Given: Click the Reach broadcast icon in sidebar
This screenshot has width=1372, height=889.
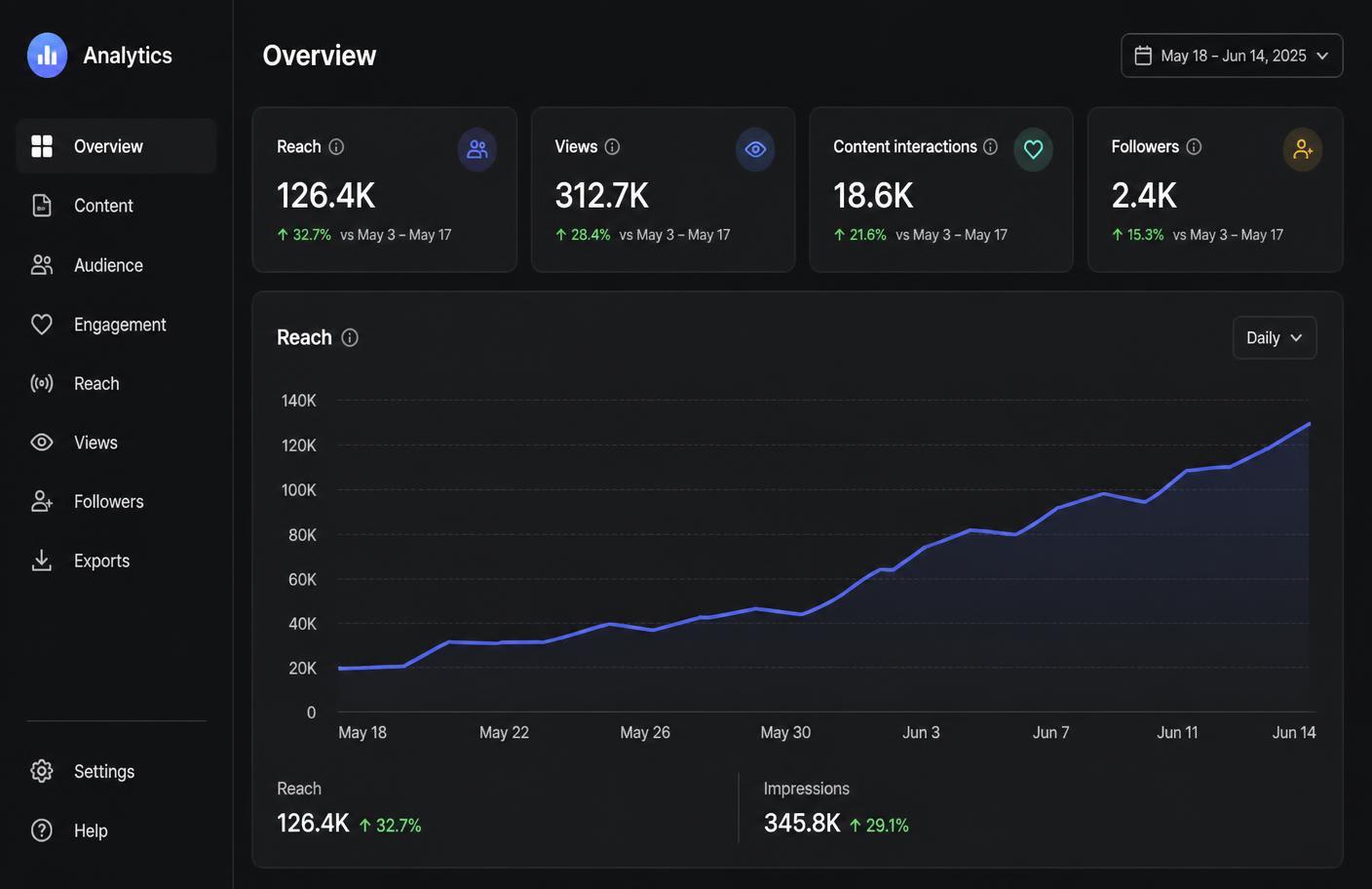Looking at the screenshot, I should click(x=42, y=383).
